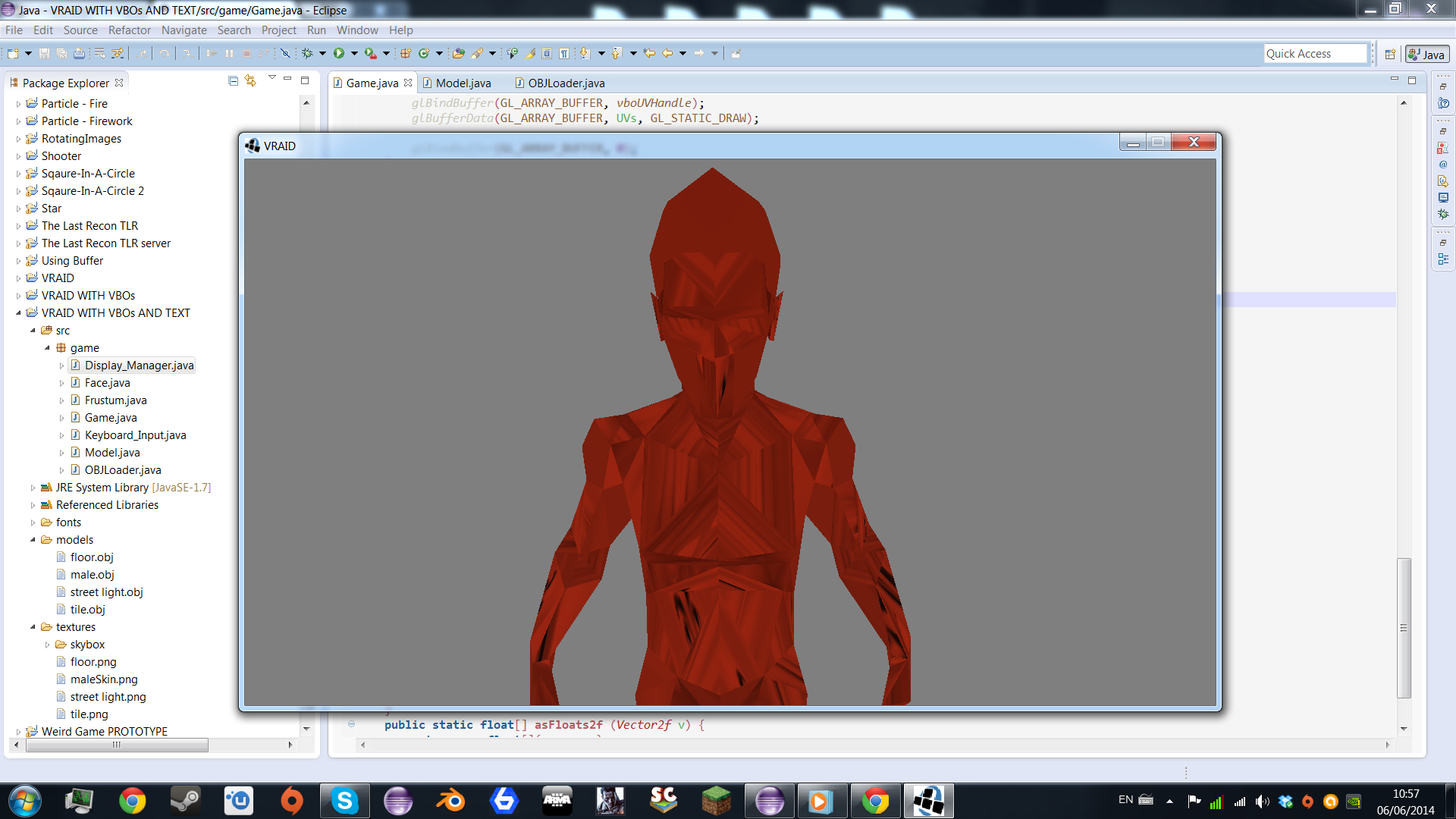
Task: Open the Help view icon in right trim
Action: (1443, 103)
